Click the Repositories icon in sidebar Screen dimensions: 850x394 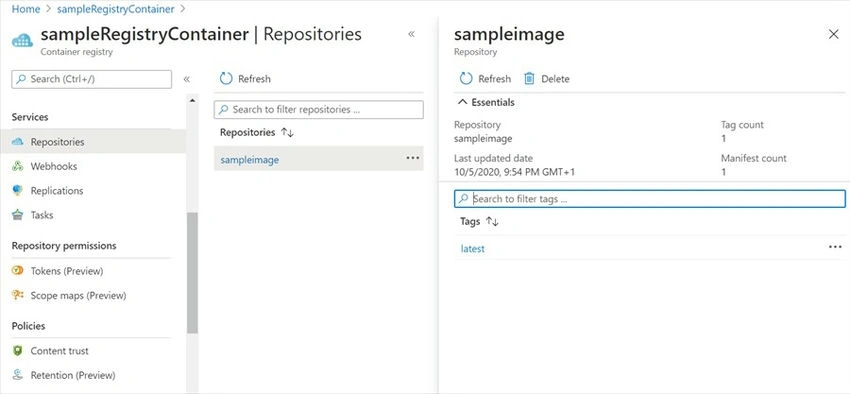click(17, 142)
